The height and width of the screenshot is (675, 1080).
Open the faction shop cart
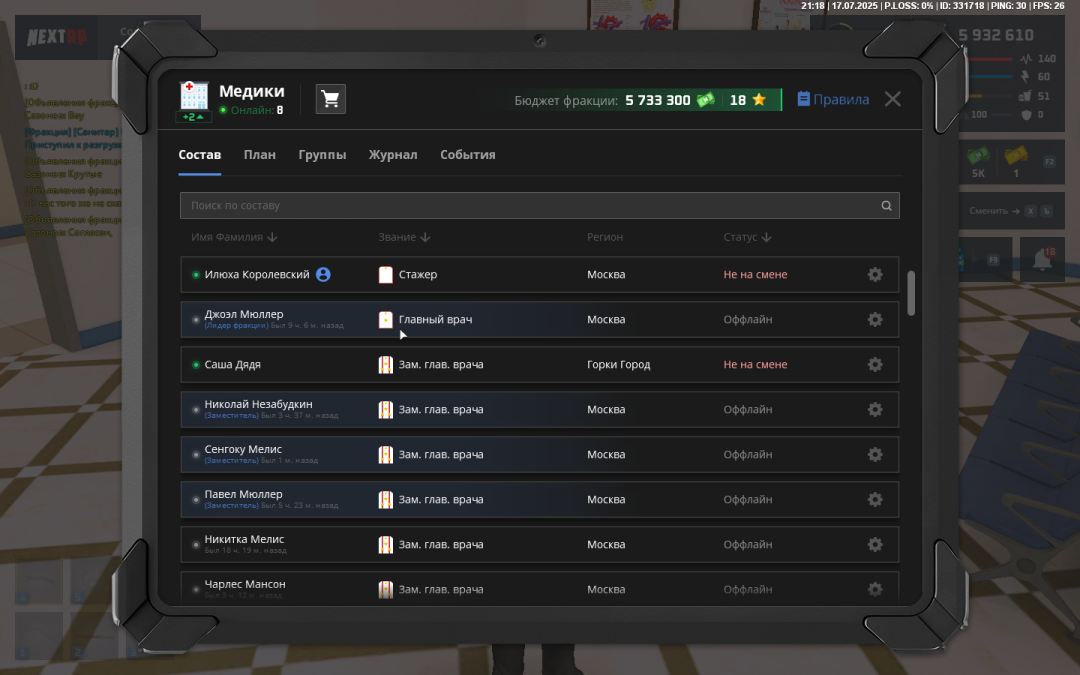pos(331,99)
